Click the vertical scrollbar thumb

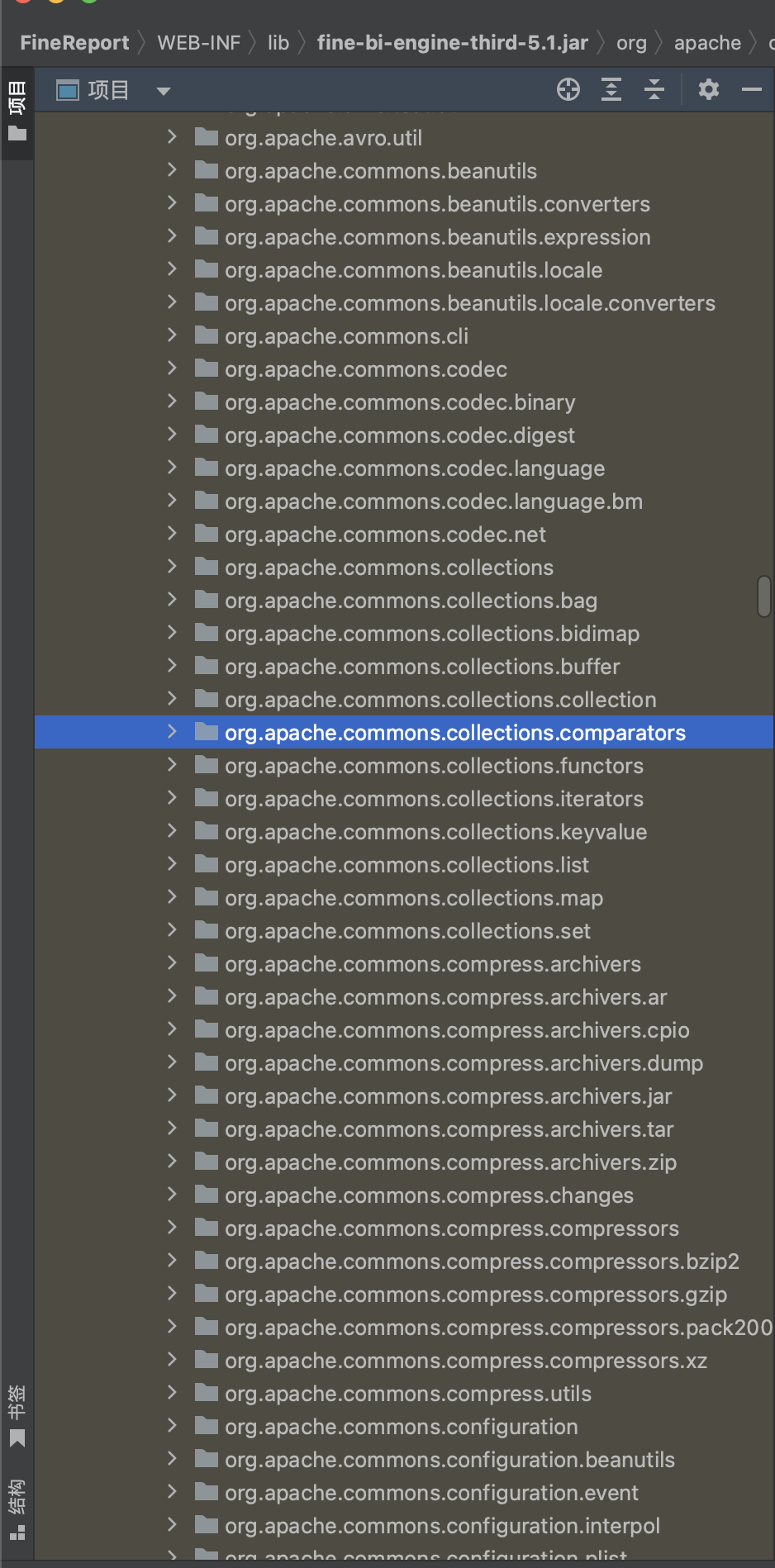click(764, 596)
